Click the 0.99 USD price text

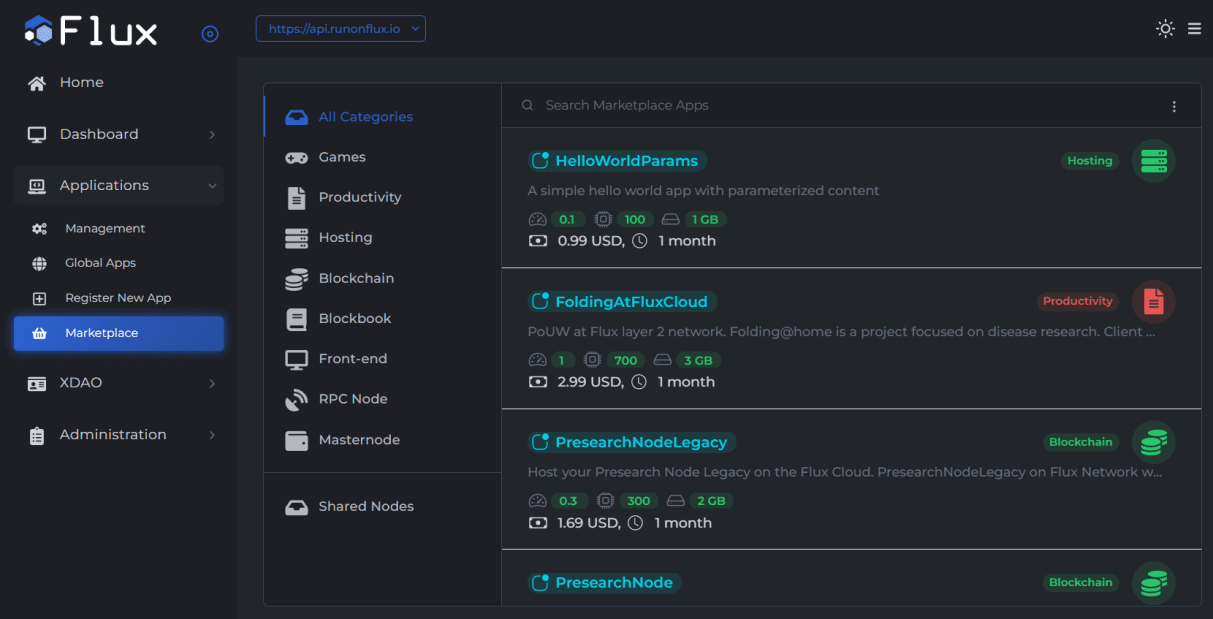tap(590, 241)
